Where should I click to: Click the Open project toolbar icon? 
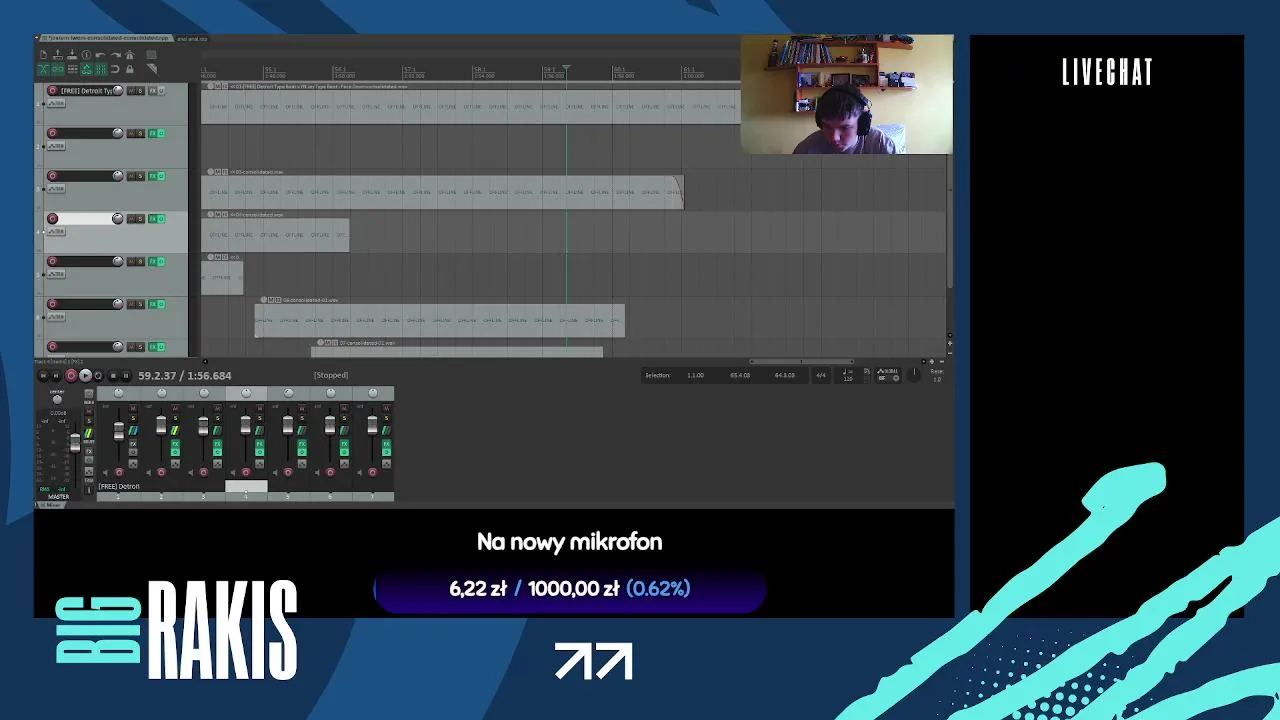tap(58, 55)
